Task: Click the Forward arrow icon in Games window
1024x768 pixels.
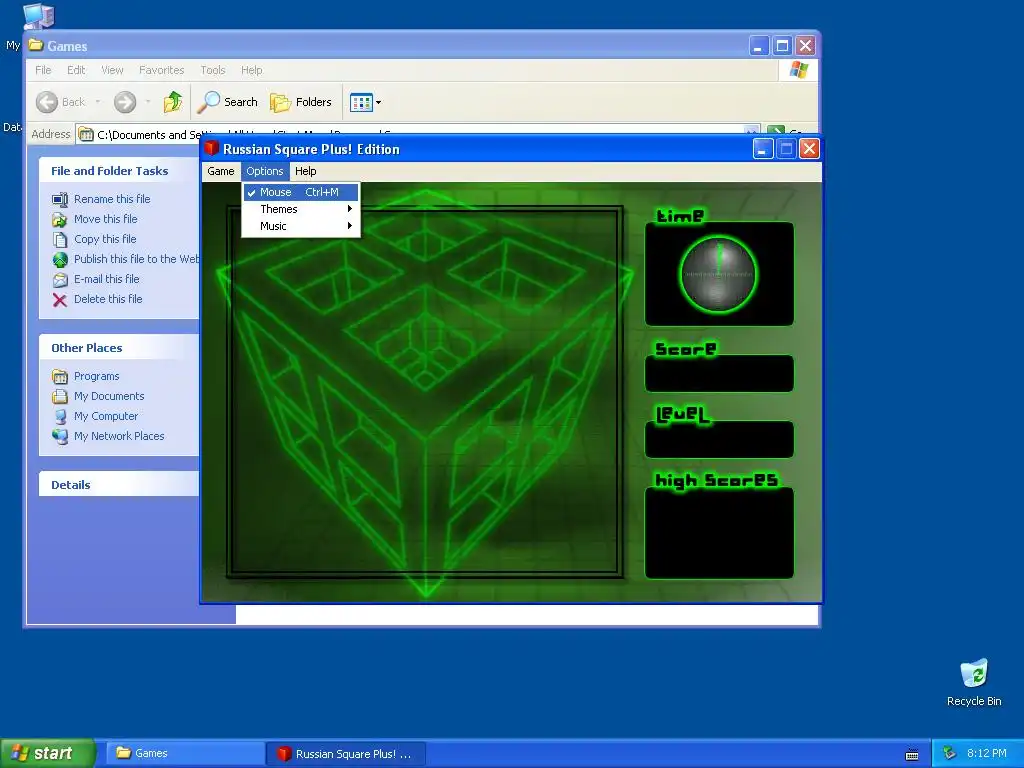Action: coord(125,102)
